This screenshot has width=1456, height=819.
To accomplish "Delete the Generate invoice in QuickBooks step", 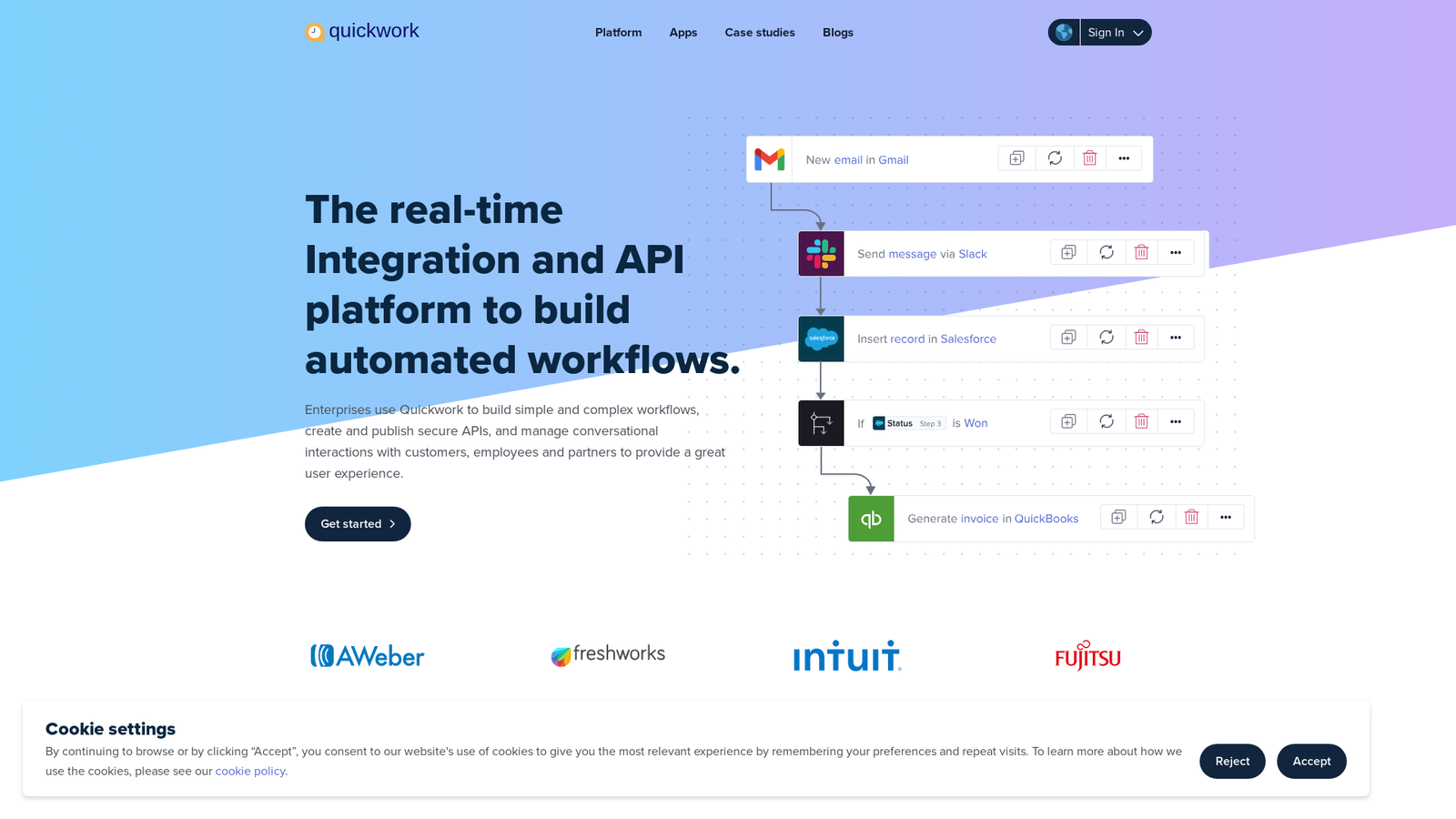I will click(x=1191, y=517).
